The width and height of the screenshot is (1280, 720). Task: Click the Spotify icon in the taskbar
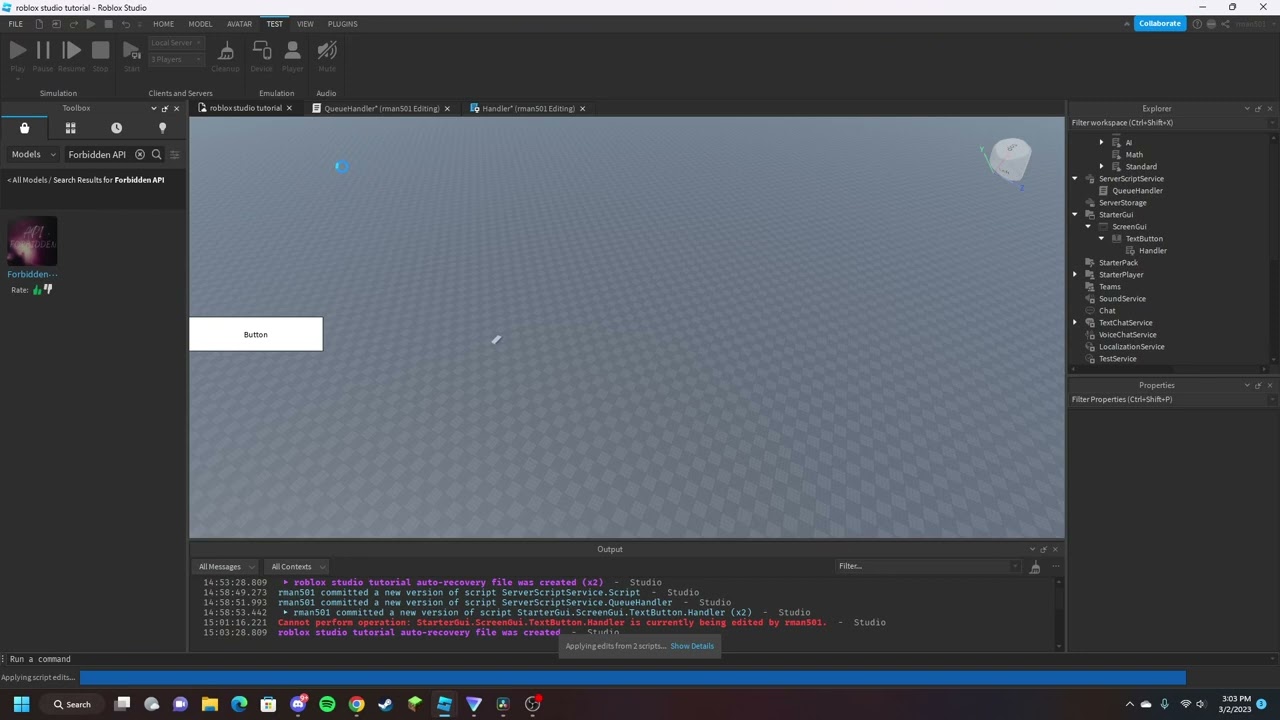(x=327, y=704)
